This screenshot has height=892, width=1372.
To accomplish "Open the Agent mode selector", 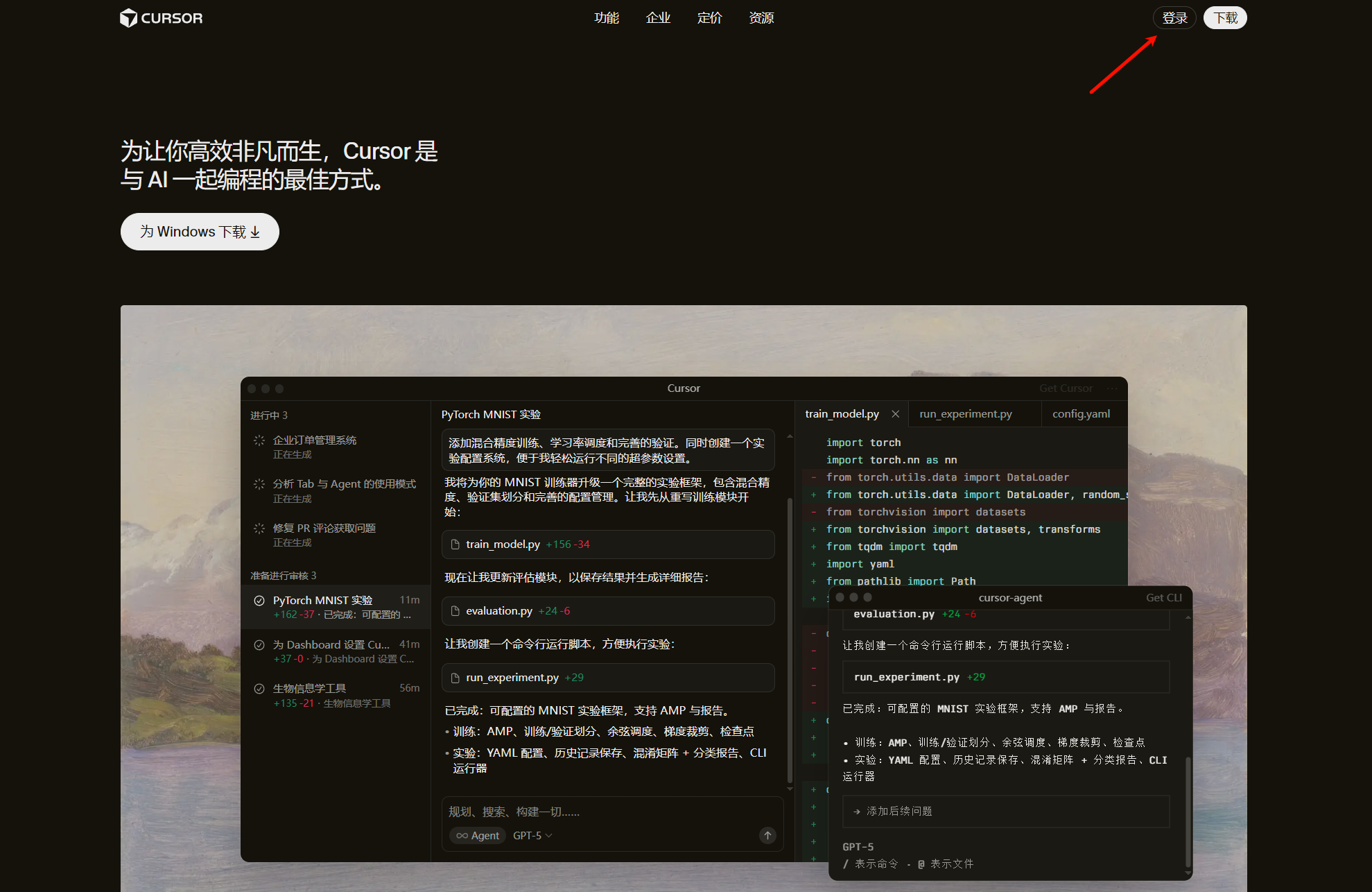I will click(x=477, y=835).
